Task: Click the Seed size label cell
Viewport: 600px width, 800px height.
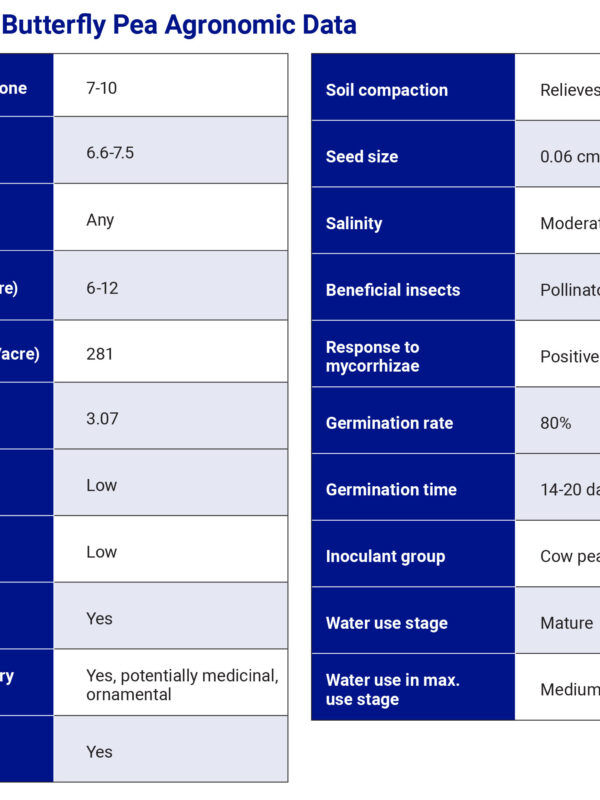Action: coord(362,157)
